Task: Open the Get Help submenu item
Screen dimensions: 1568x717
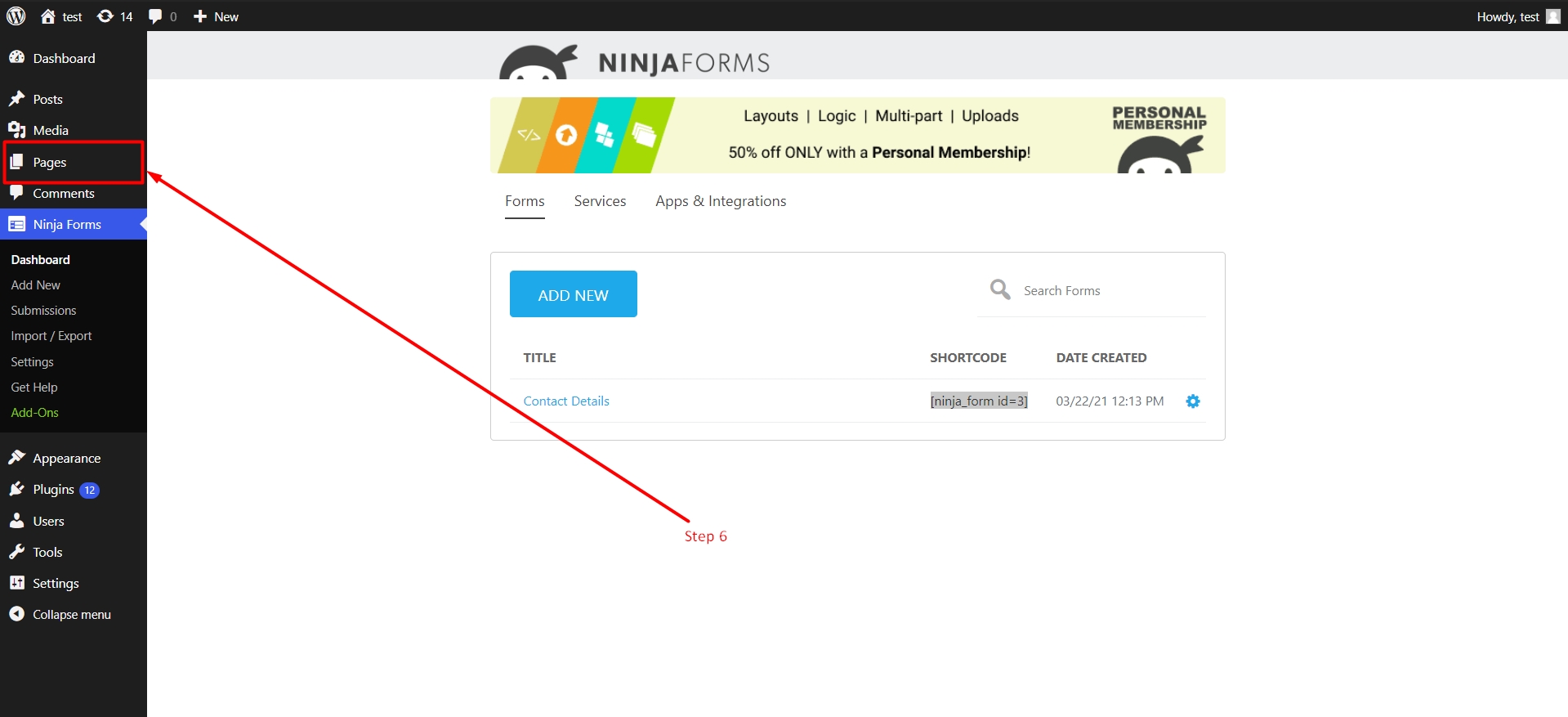Action: 34,387
